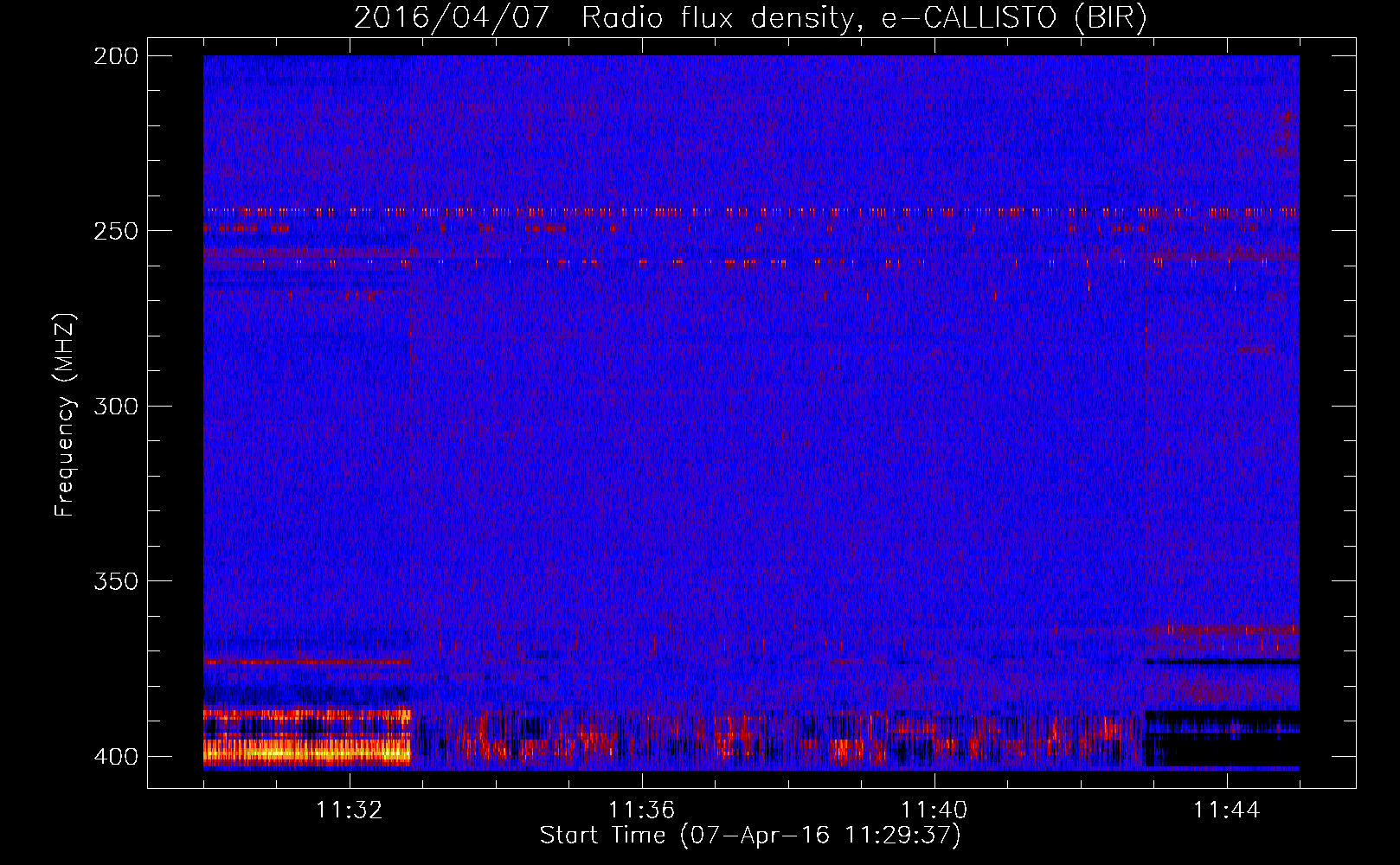Click the 'Start Time (07-Apr-16 11:29:37)' label
The image size is (1400, 865).
click(x=750, y=836)
